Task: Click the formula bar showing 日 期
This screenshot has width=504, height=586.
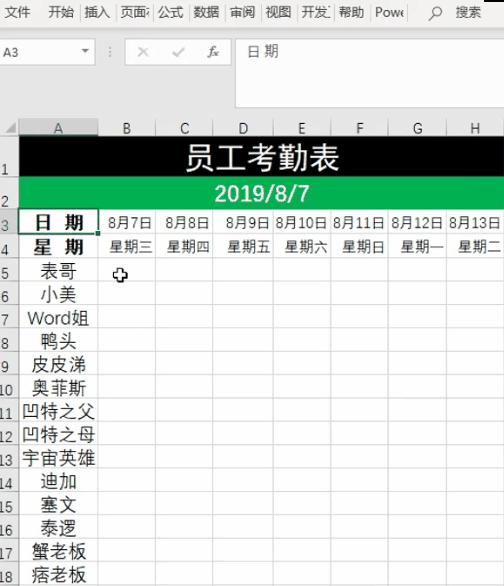Action: (x=370, y=73)
